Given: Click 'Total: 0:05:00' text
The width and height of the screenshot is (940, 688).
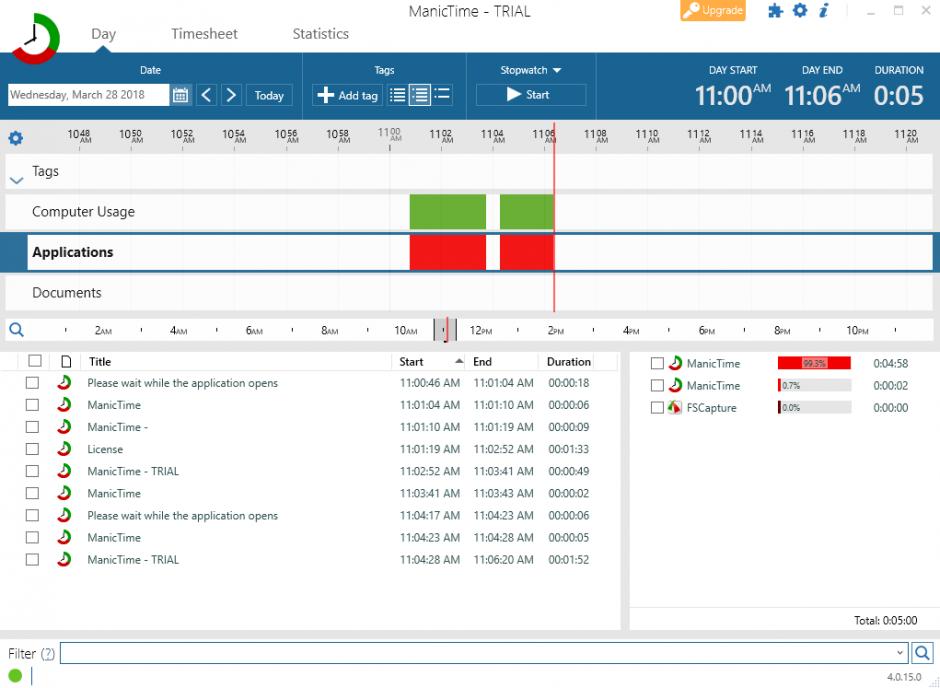Looking at the screenshot, I should tap(885, 620).
